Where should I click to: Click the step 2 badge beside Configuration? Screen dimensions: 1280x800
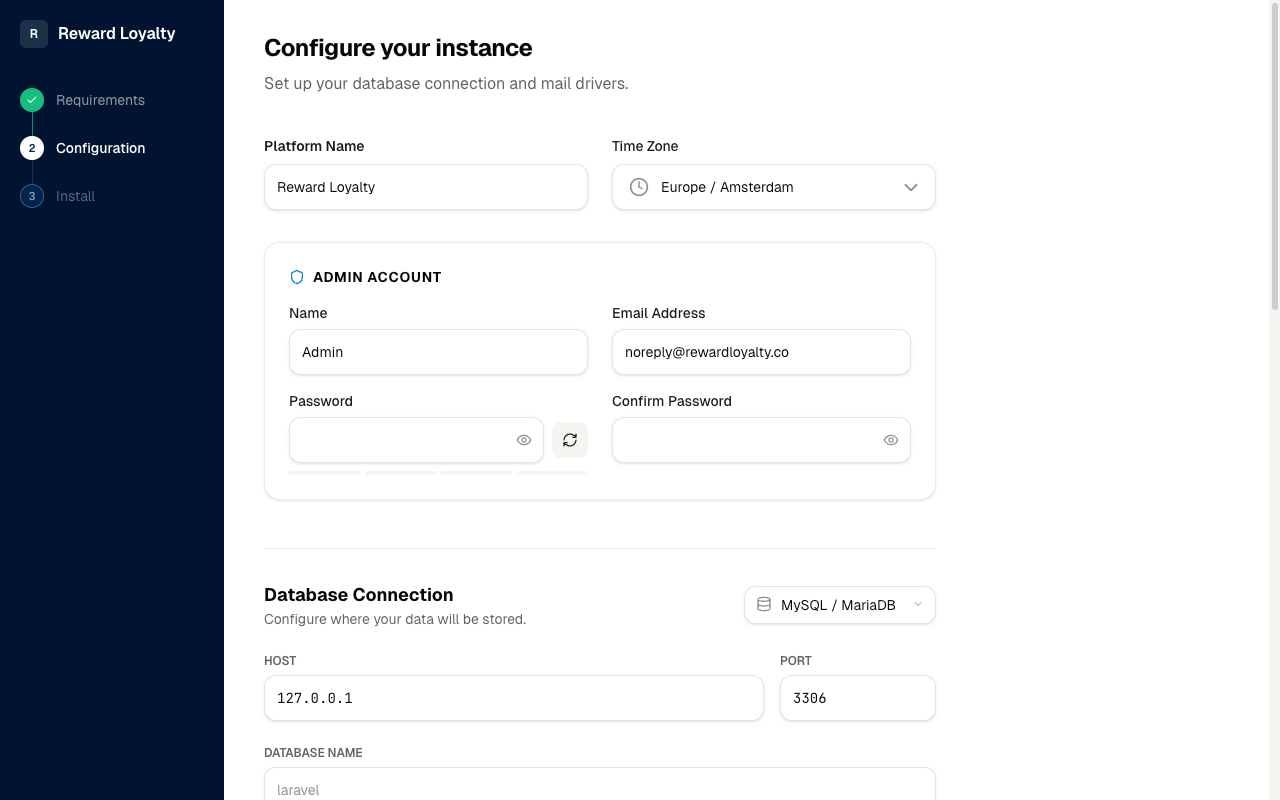point(31,147)
